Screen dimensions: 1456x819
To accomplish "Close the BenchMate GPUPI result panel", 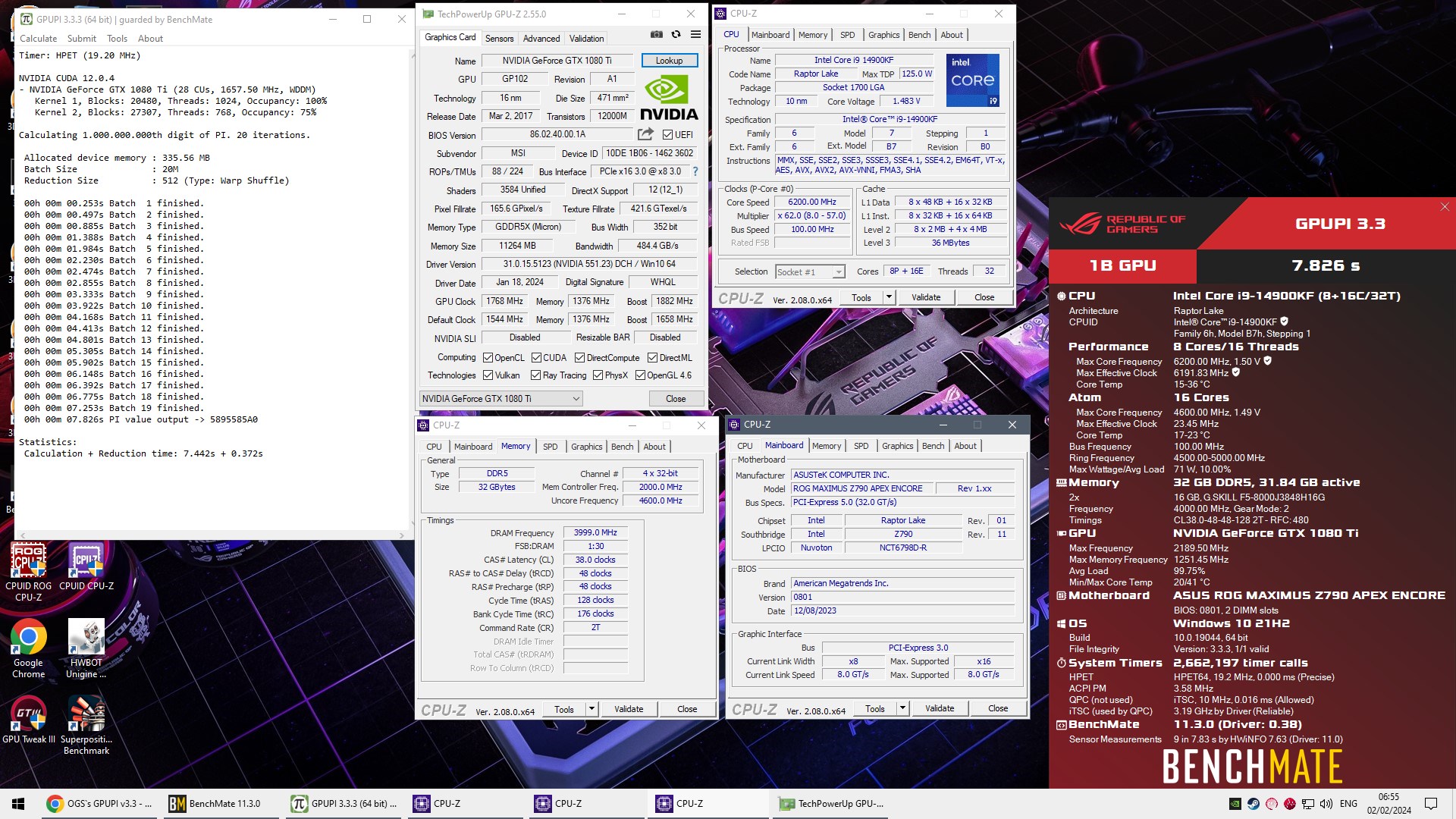I will point(1445,207).
